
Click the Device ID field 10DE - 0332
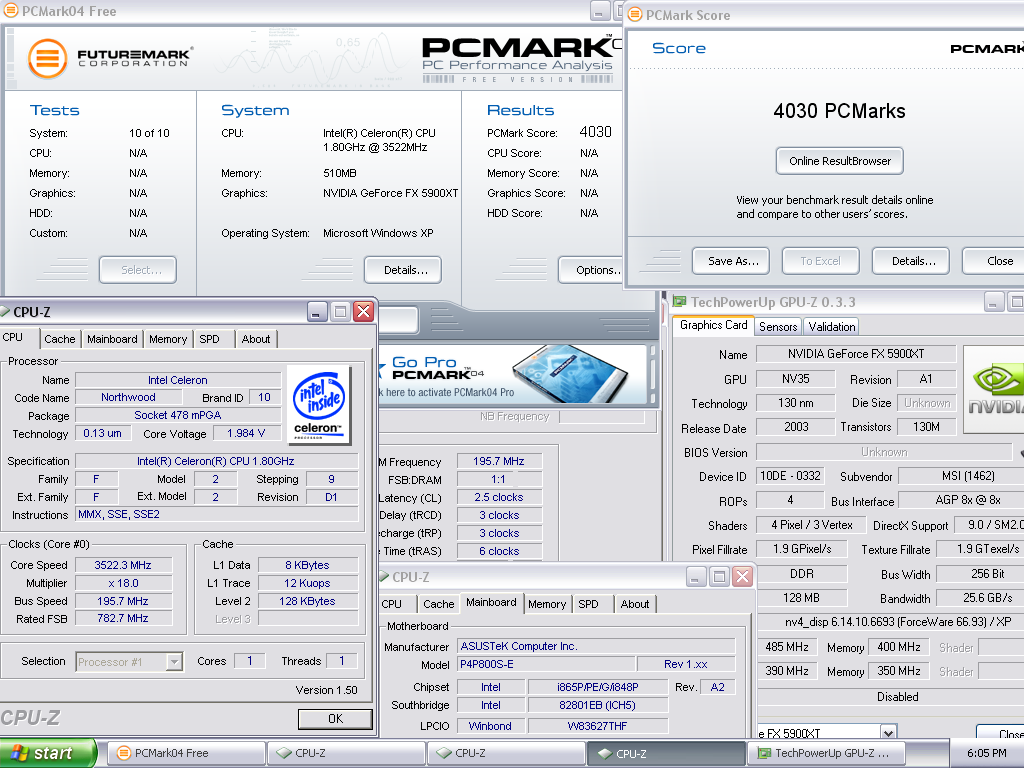pyautogui.click(x=790, y=476)
